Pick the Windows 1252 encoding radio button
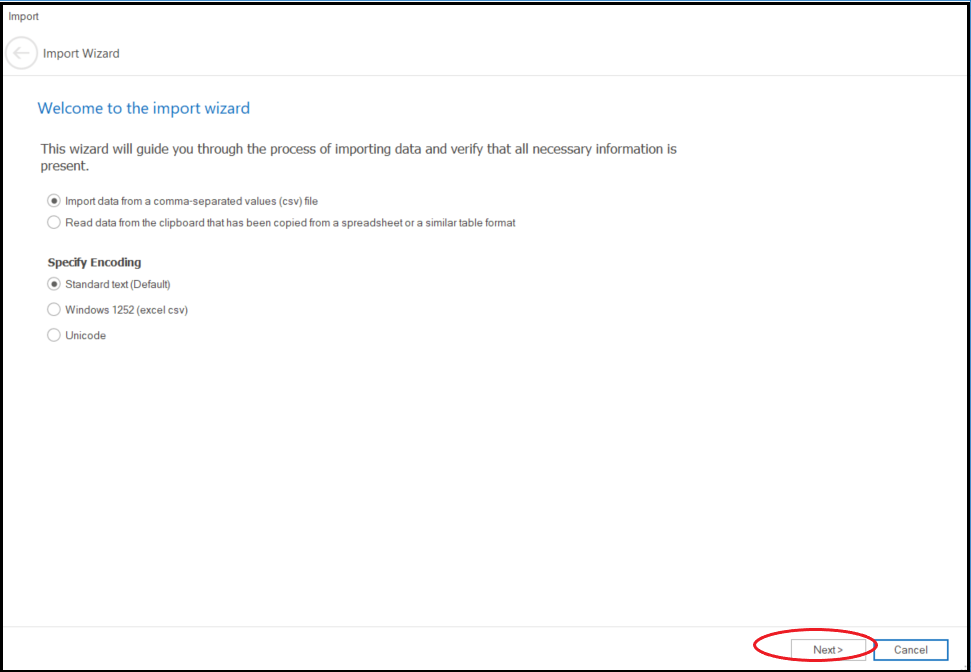 click(x=54, y=310)
